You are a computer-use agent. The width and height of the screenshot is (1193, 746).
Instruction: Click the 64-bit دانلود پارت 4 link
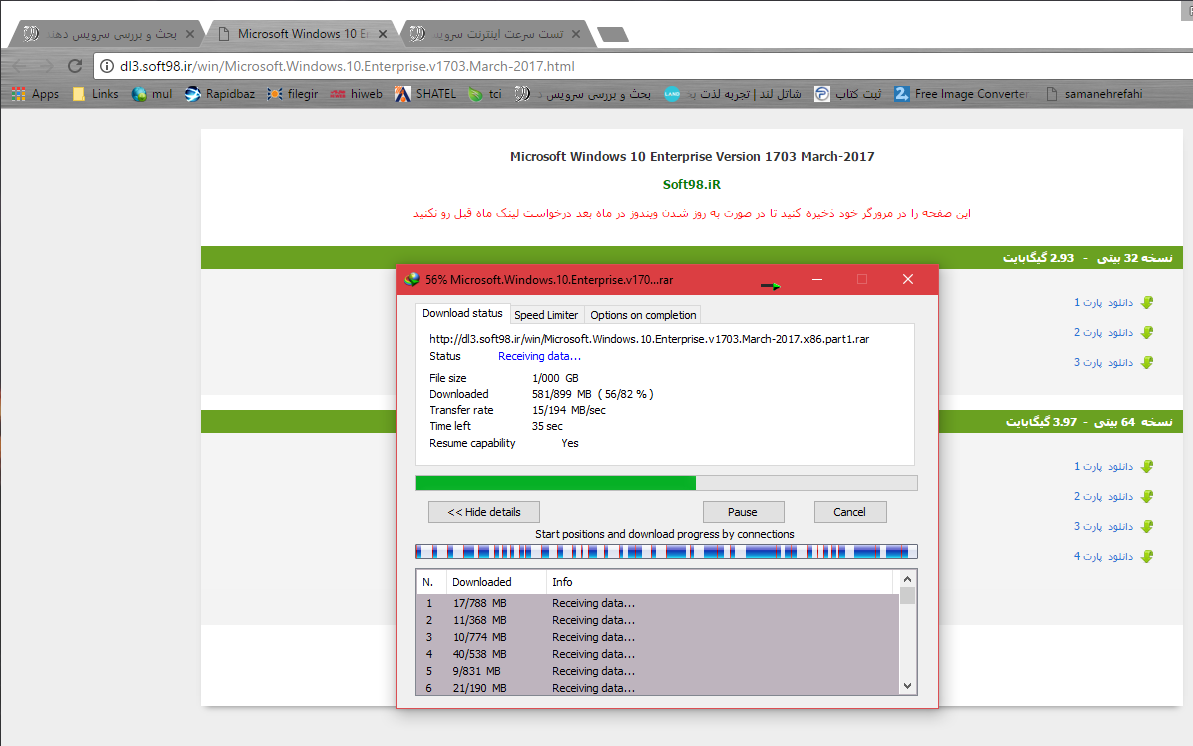pyautogui.click(x=1103, y=556)
